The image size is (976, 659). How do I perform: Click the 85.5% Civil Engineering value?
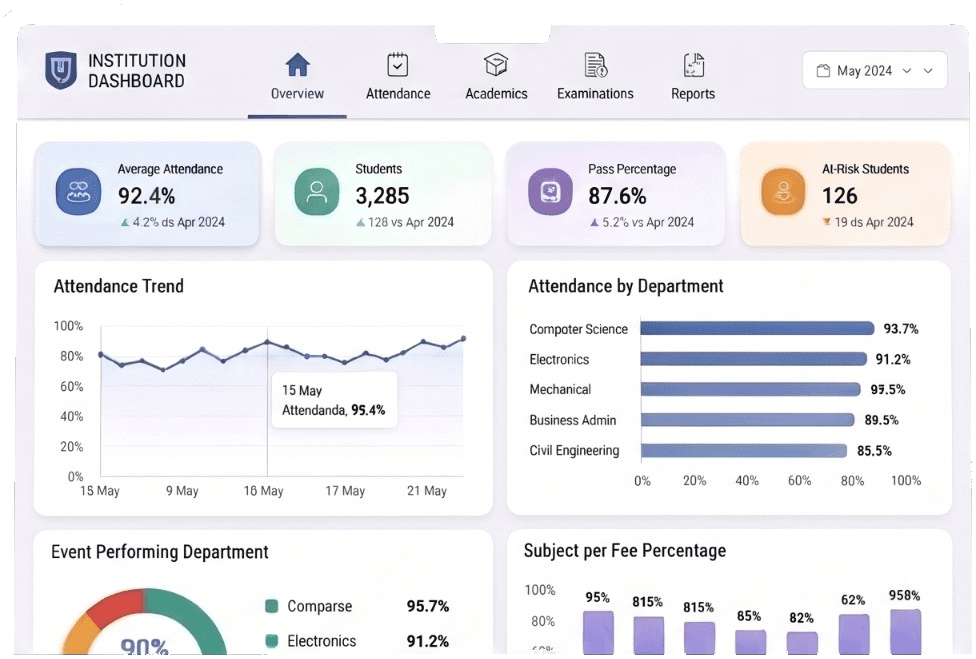(874, 451)
